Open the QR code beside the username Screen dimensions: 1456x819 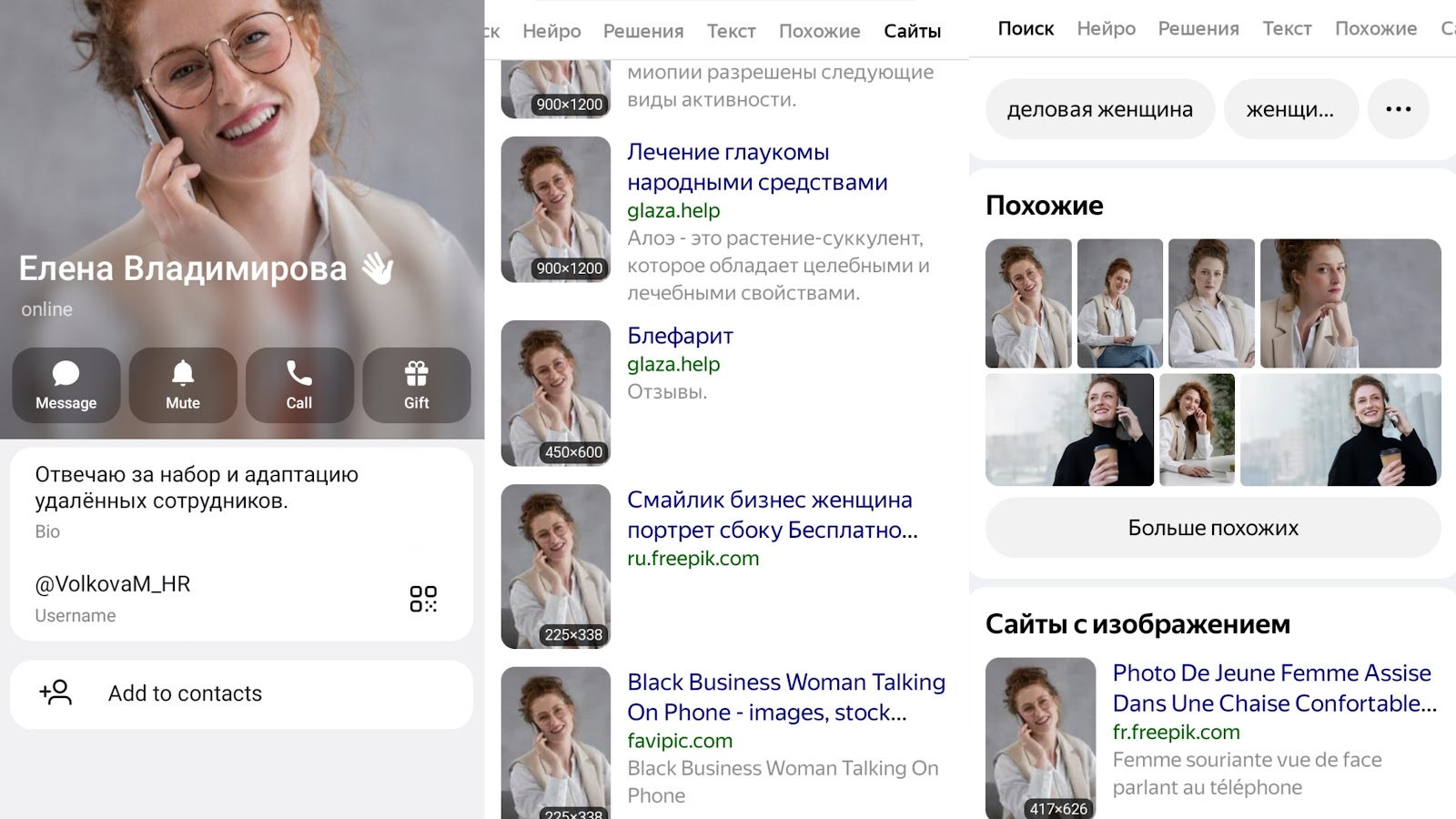(x=423, y=599)
